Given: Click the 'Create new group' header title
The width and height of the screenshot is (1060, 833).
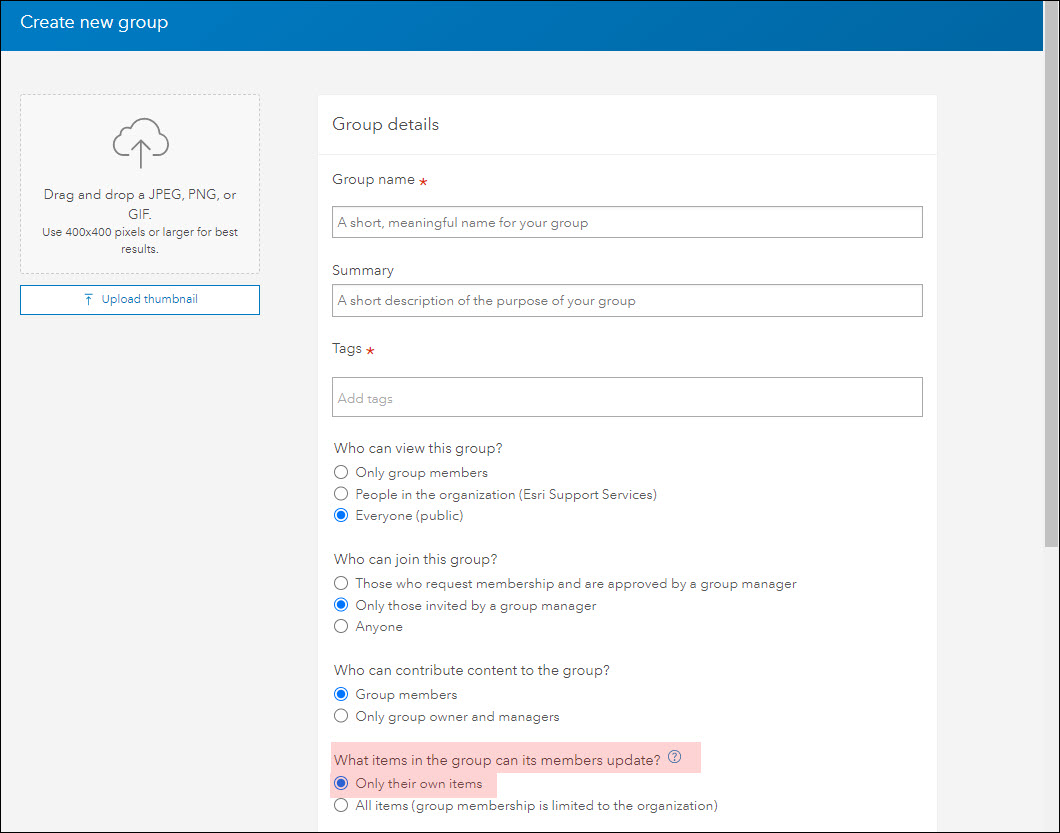Looking at the screenshot, I should tap(94, 22).
